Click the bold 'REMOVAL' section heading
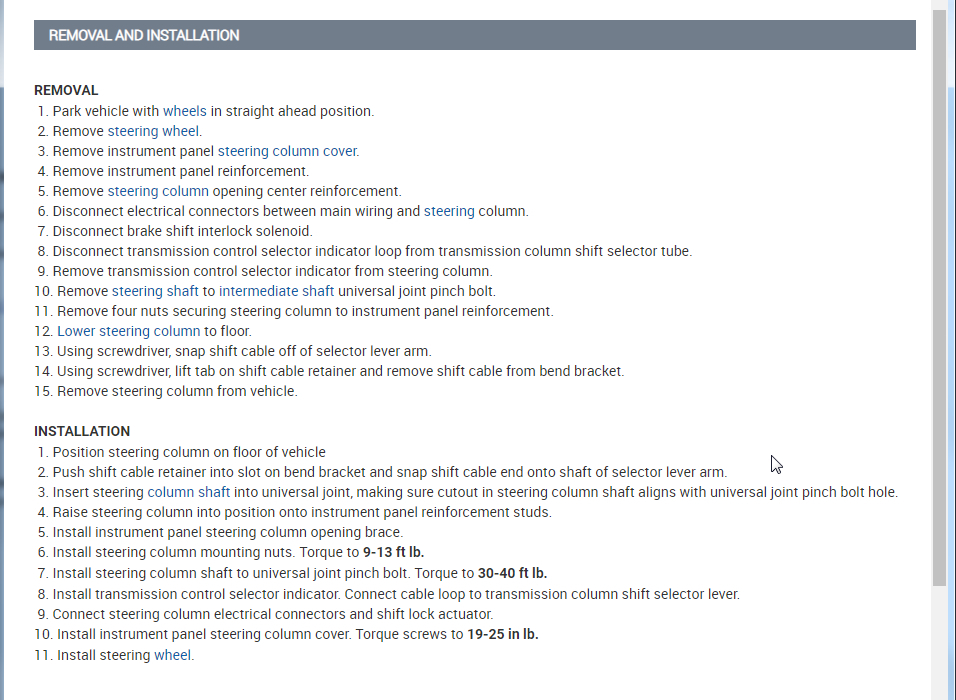 pos(66,90)
